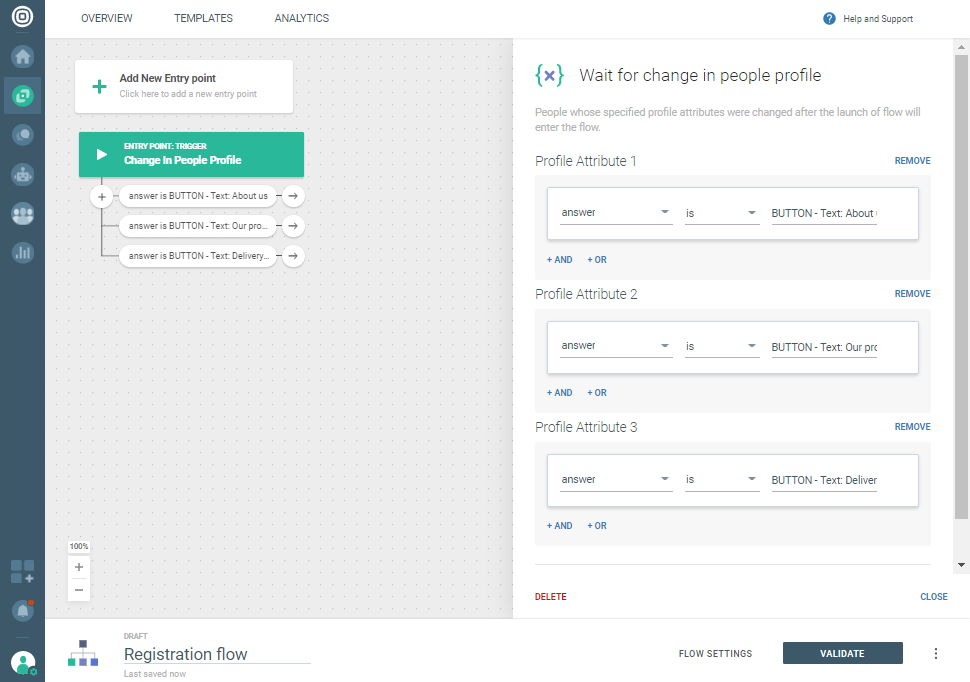Open the People group icon in the sidebar

[22, 214]
